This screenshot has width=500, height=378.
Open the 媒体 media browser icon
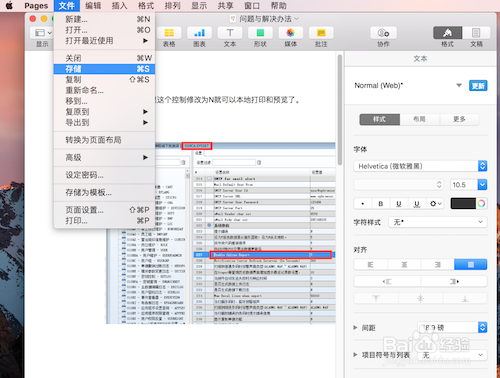point(291,33)
